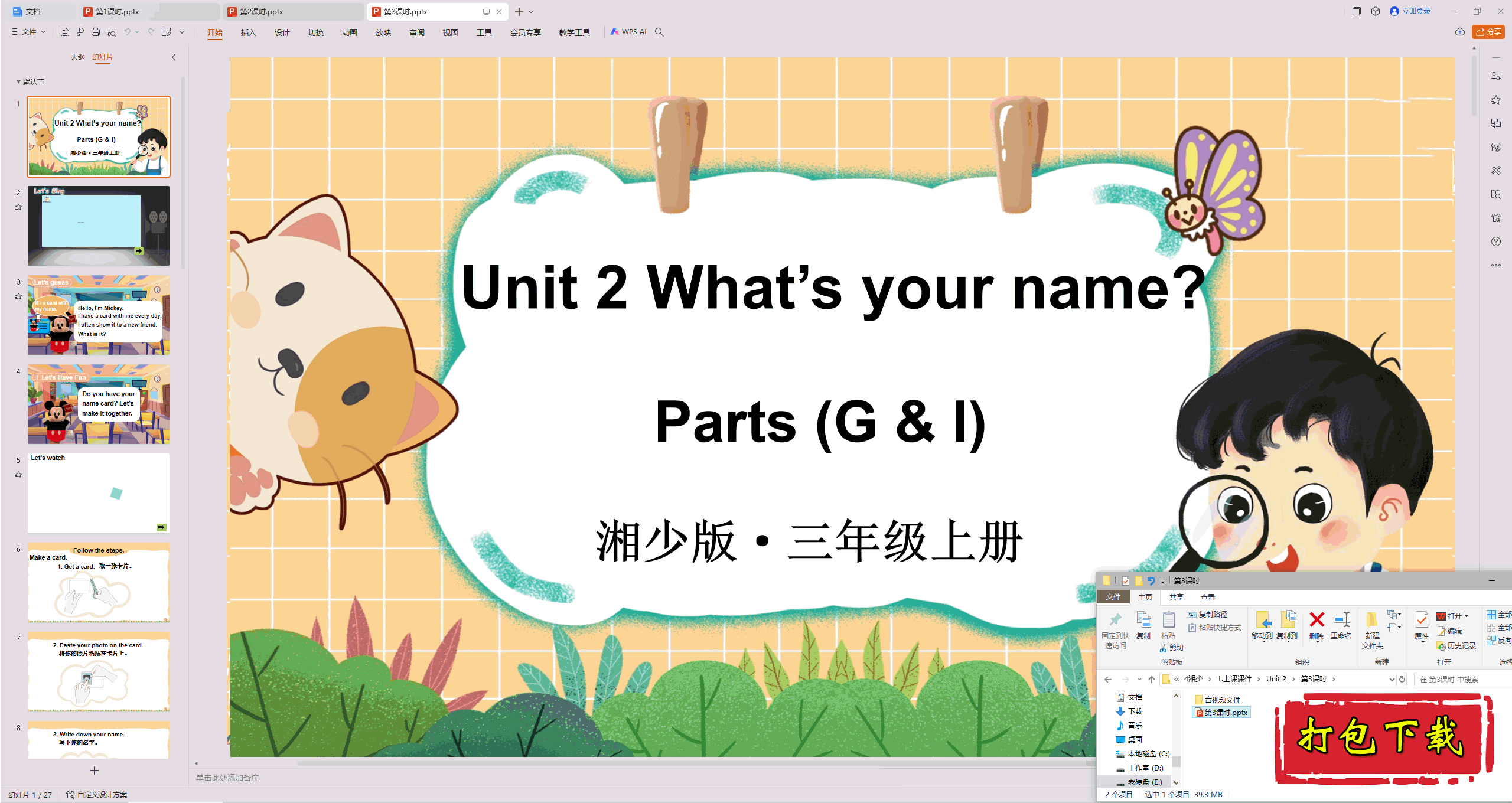This screenshot has height=803, width=1512.
Task: Open the undo history dropdown arrow
Action: [x=137, y=32]
